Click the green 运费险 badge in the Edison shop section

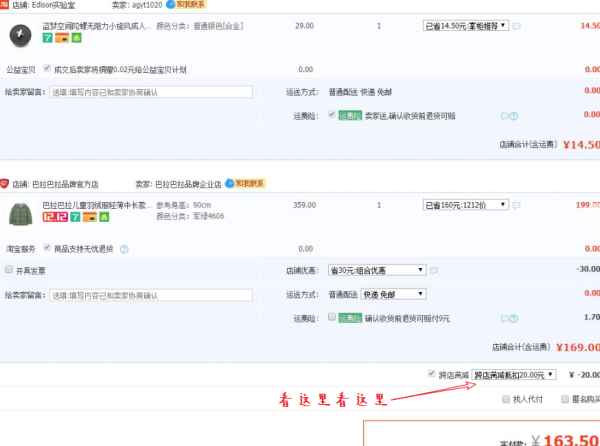(350, 116)
